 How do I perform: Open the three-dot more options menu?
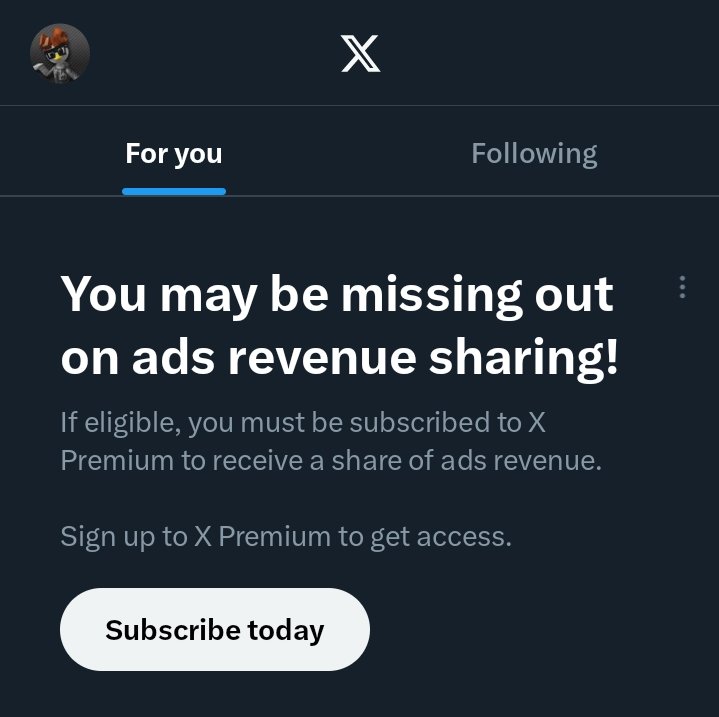[682, 288]
